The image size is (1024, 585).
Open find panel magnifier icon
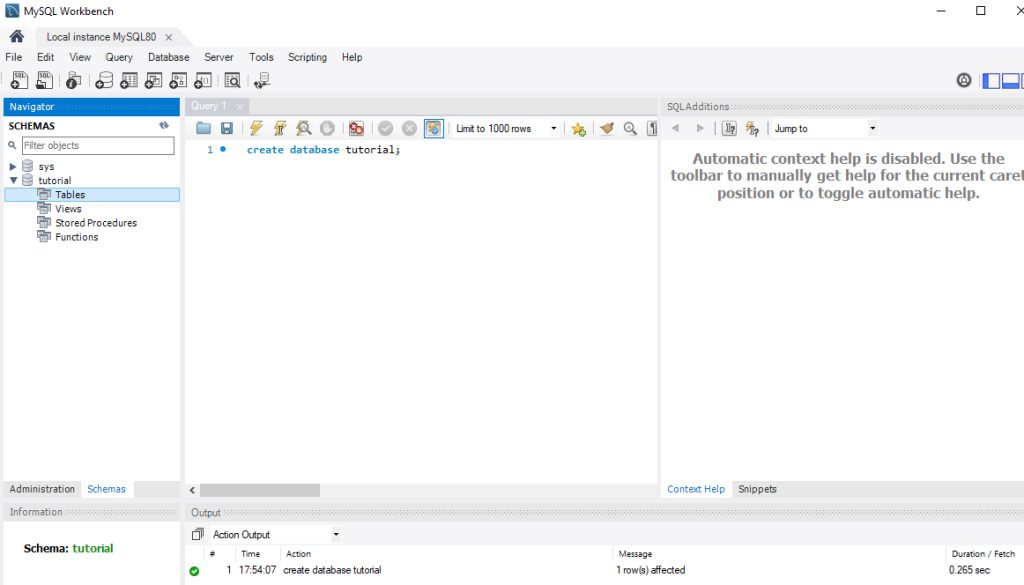[630, 129]
